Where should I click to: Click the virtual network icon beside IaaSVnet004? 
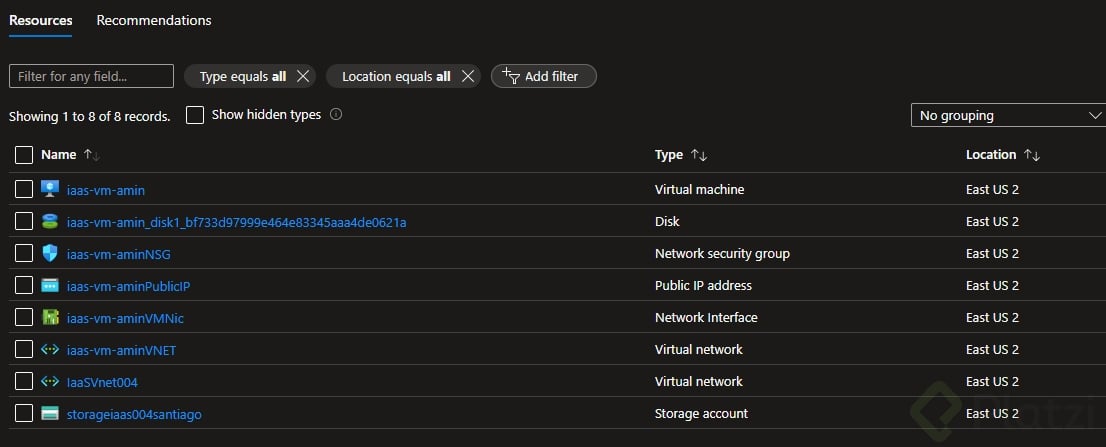(x=50, y=381)
